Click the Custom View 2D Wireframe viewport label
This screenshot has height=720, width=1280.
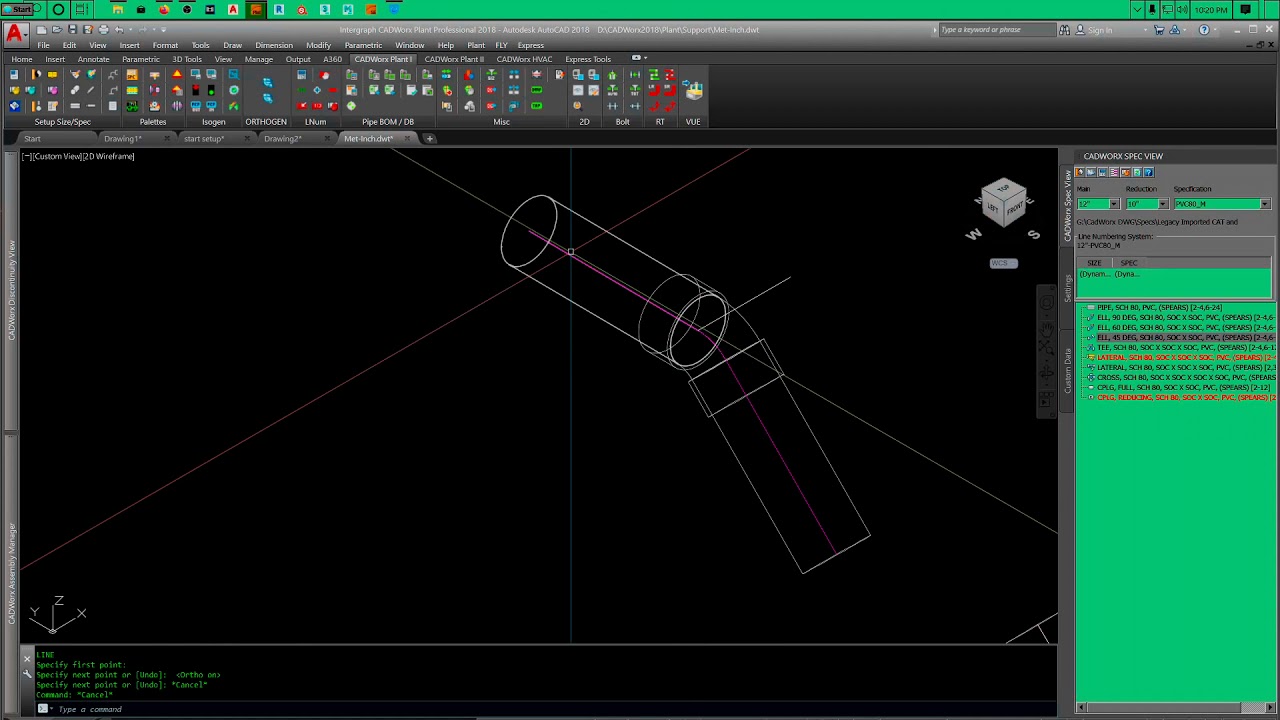(78, 156)
